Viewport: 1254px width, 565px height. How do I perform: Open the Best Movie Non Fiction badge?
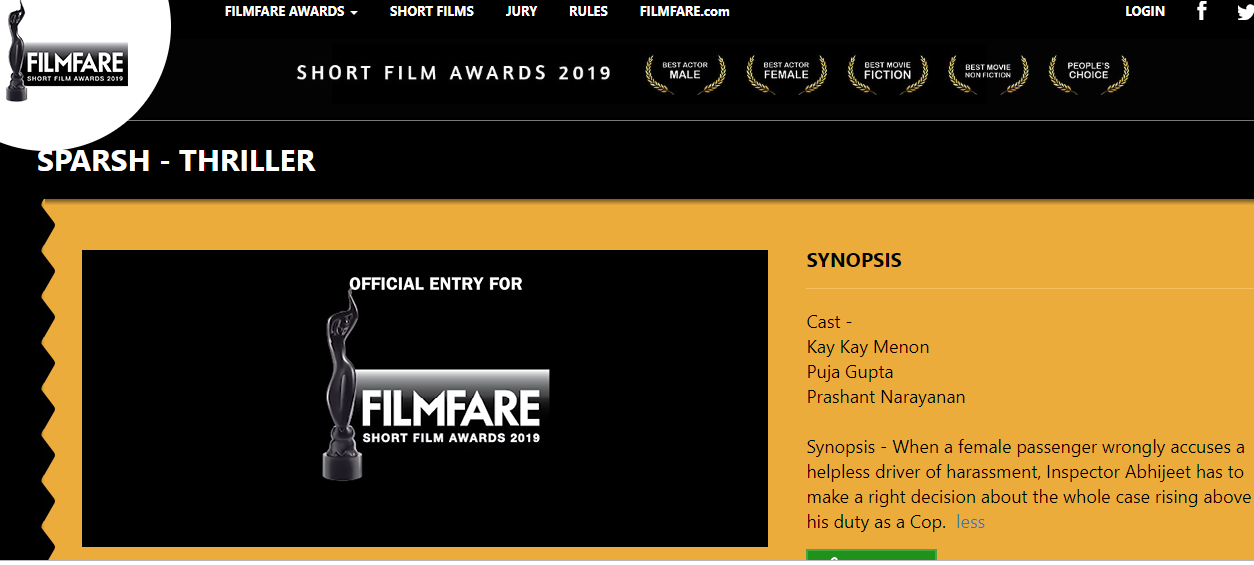tap(988, 72)
